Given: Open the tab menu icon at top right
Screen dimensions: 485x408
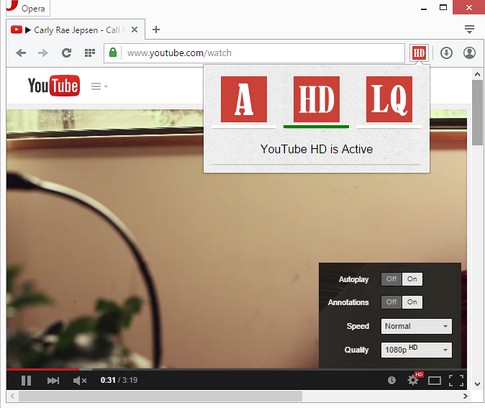Looking at the screenshot, I should (469, 29).
